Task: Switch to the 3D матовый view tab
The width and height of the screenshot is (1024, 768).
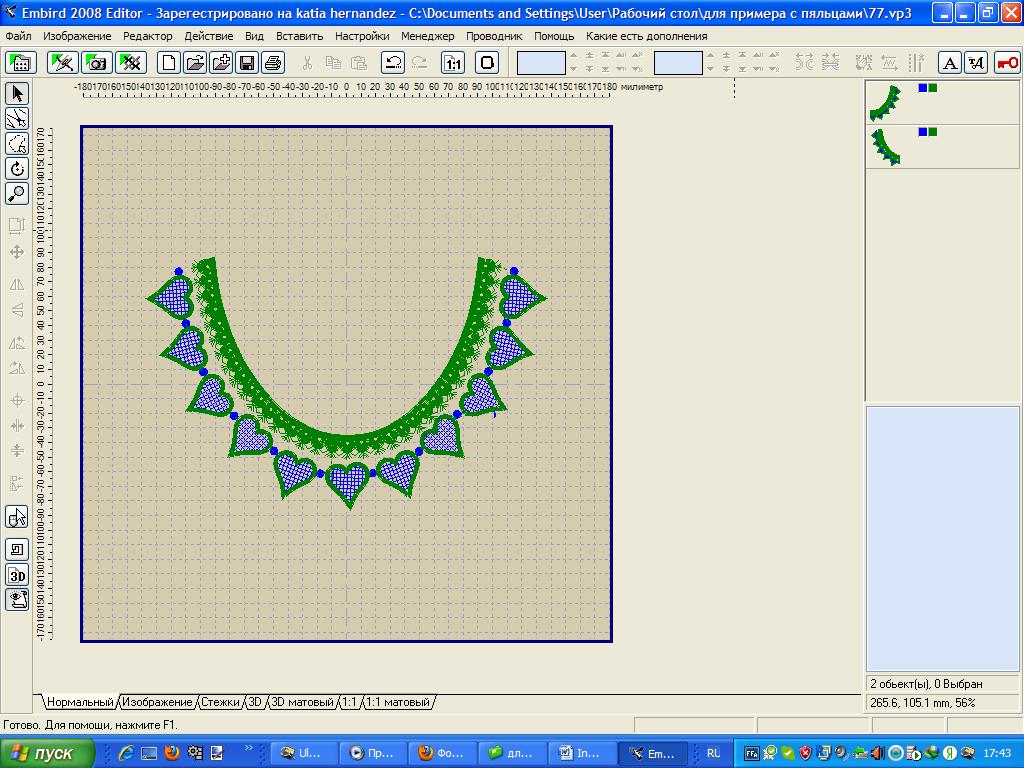Action: point(302,703)
